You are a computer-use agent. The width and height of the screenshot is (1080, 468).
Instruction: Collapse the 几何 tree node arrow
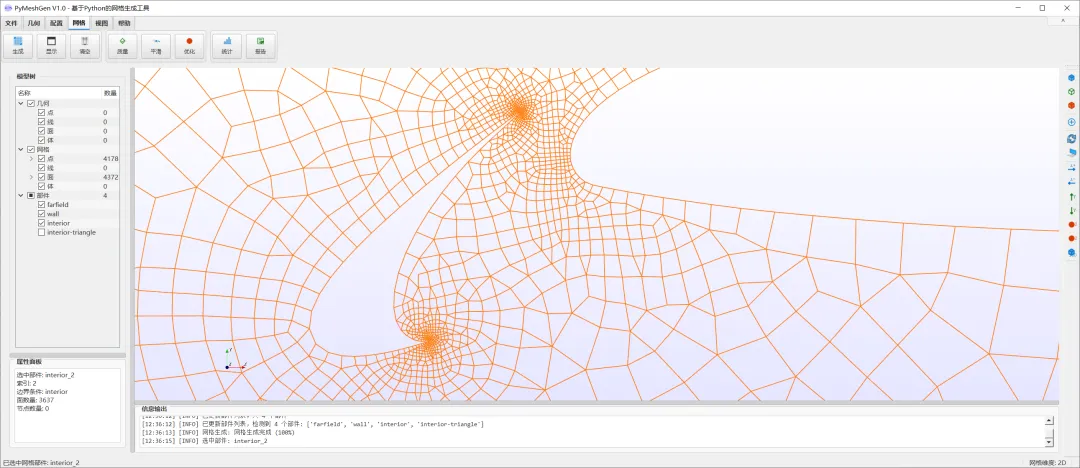pyautogui.click(x=21, y=103)
